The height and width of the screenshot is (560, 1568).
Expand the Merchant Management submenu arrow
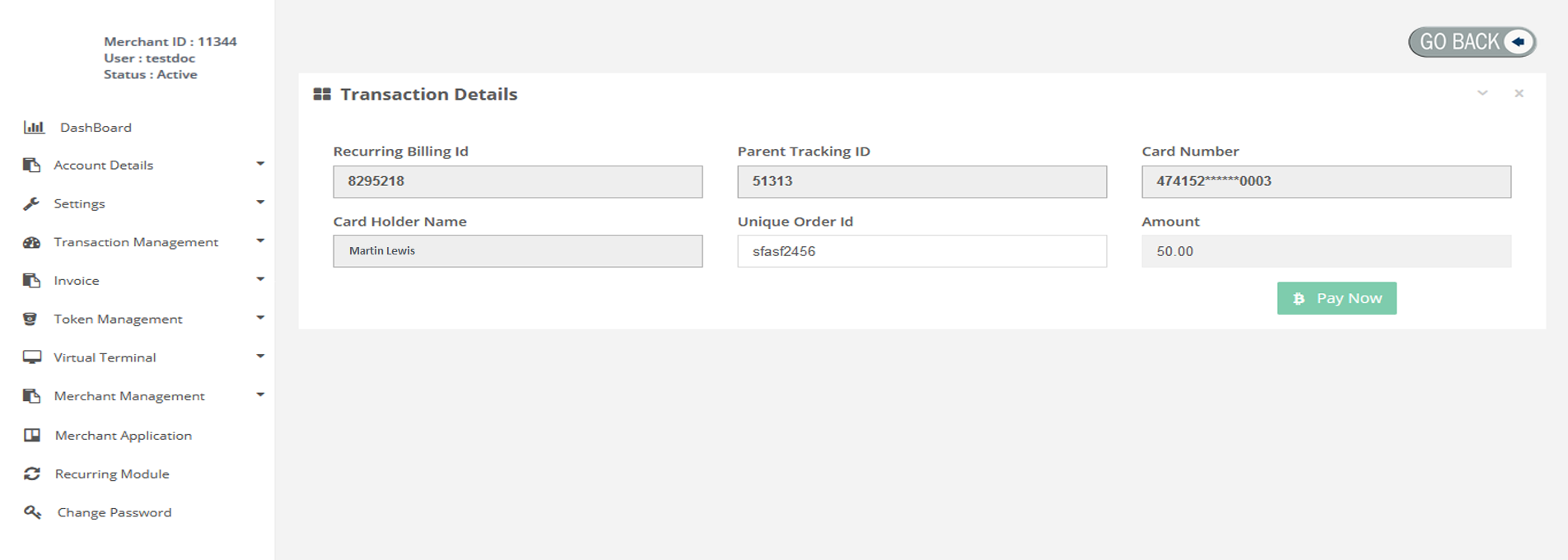(260, 394)
